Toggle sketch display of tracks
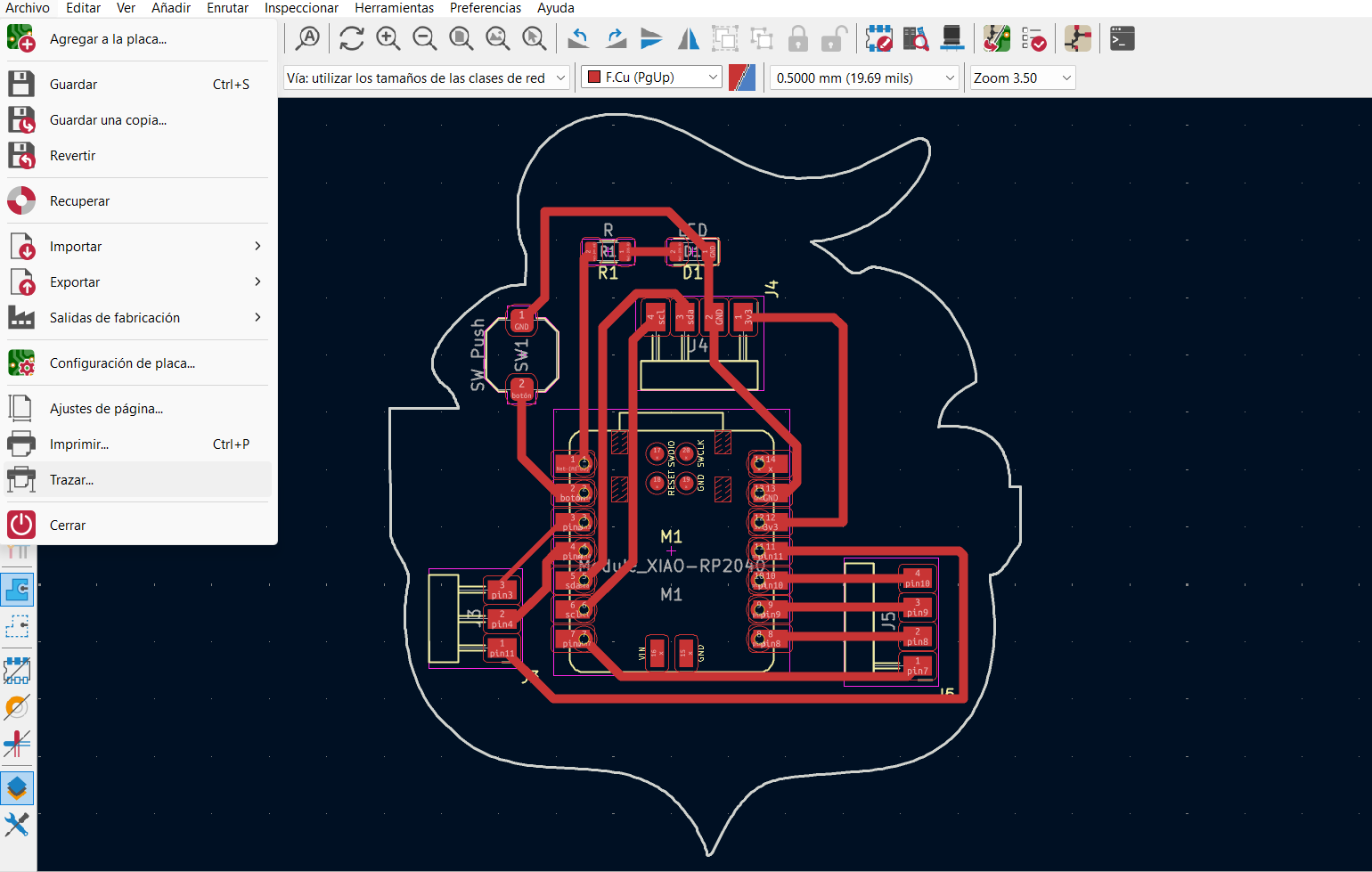The image size is (1372, 872). [18, 744]
